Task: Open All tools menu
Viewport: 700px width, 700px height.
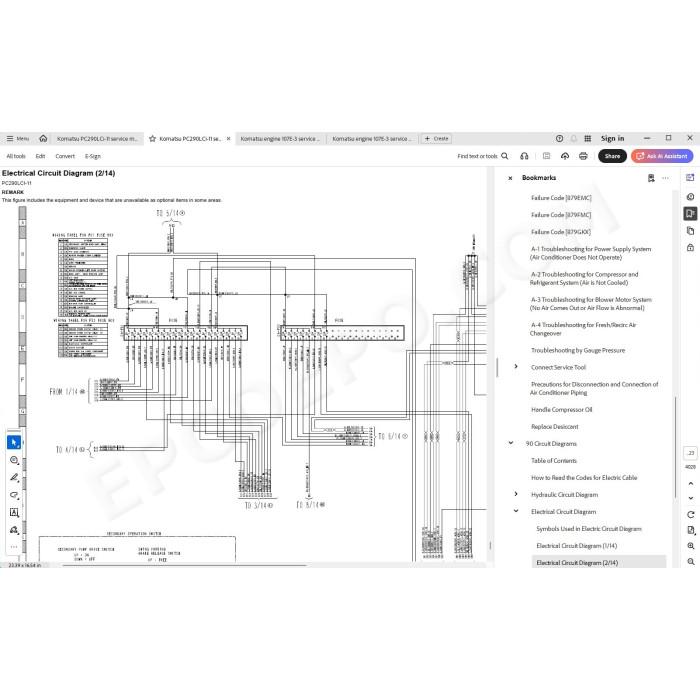Action: point(16,156)
